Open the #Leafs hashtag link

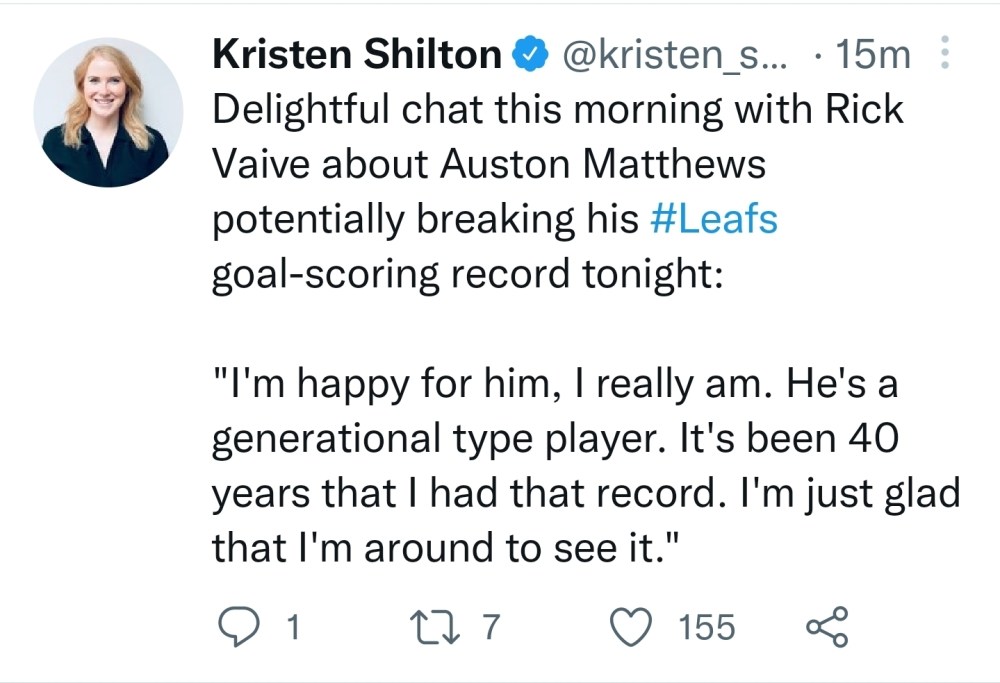pyautogui.click(x=713, y=219)
